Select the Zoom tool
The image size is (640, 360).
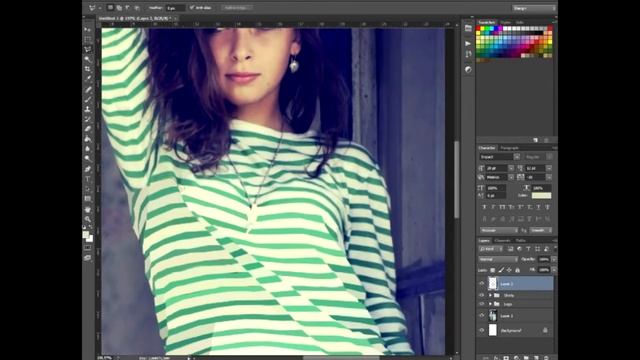(x=88, y=219)
